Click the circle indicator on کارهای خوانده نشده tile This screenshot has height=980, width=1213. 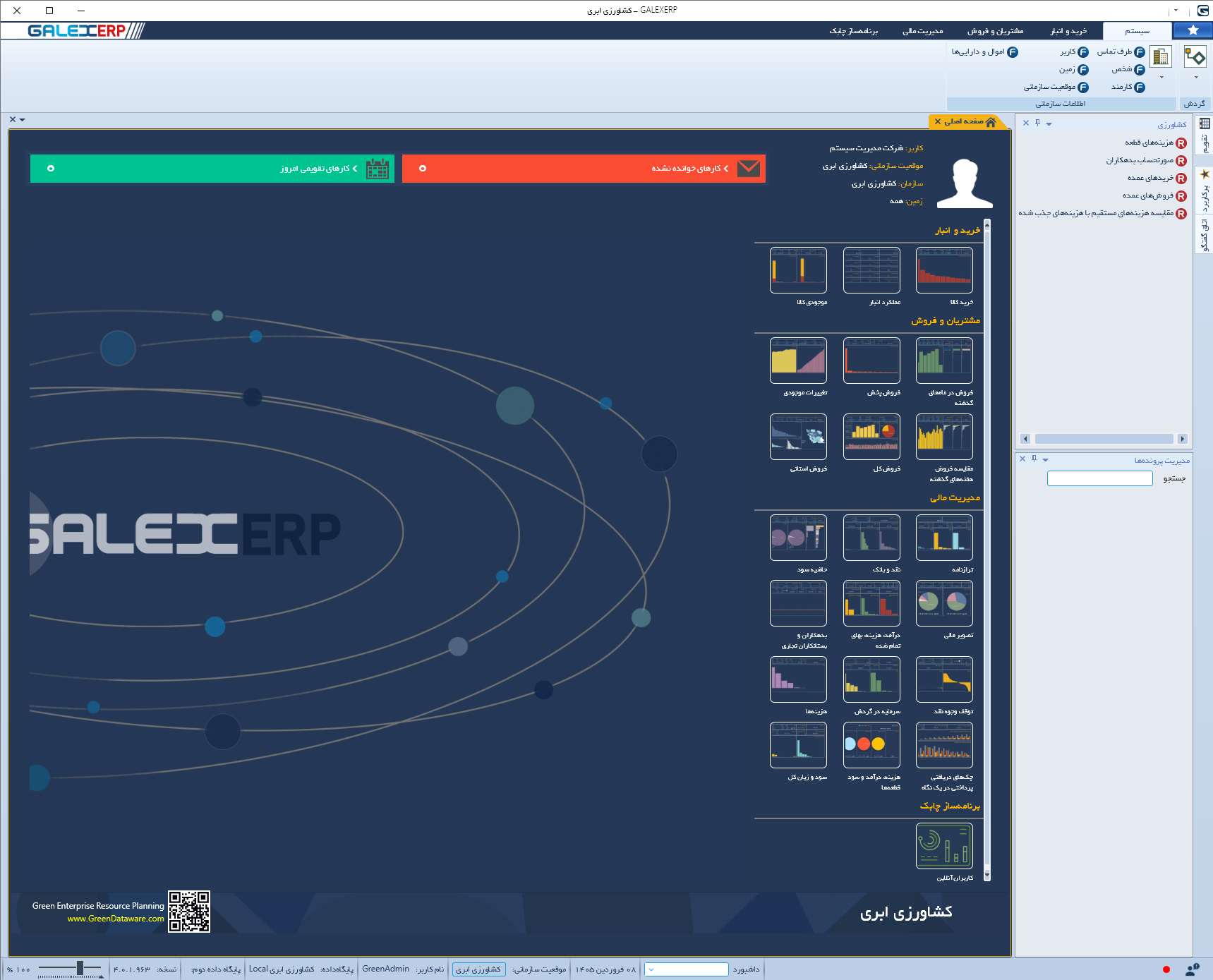pyautogui.click(x=423, y=169)
